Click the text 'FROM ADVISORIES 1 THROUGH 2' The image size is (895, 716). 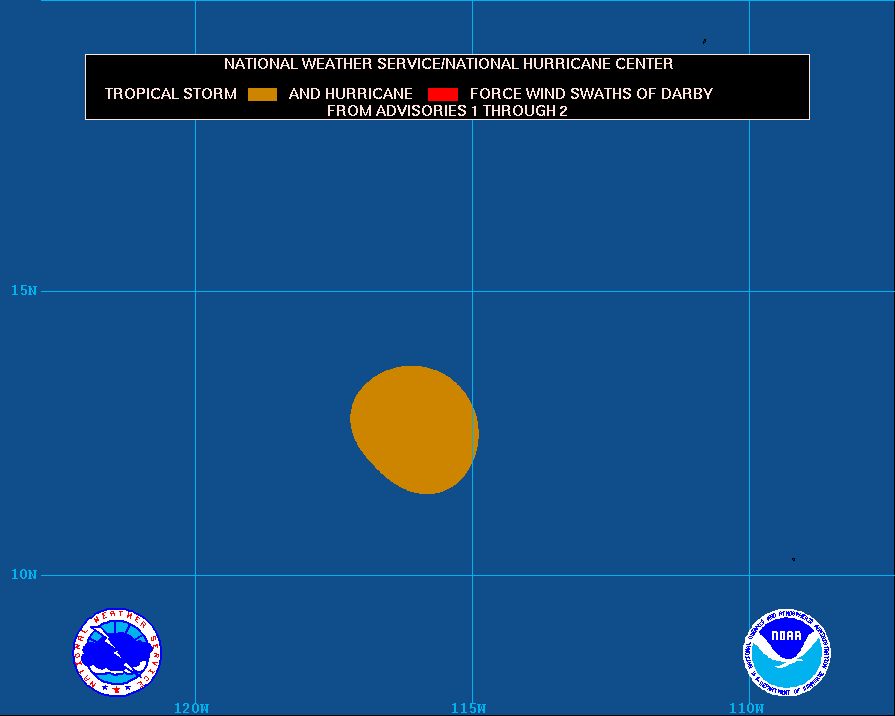click(x=447, y=111)
